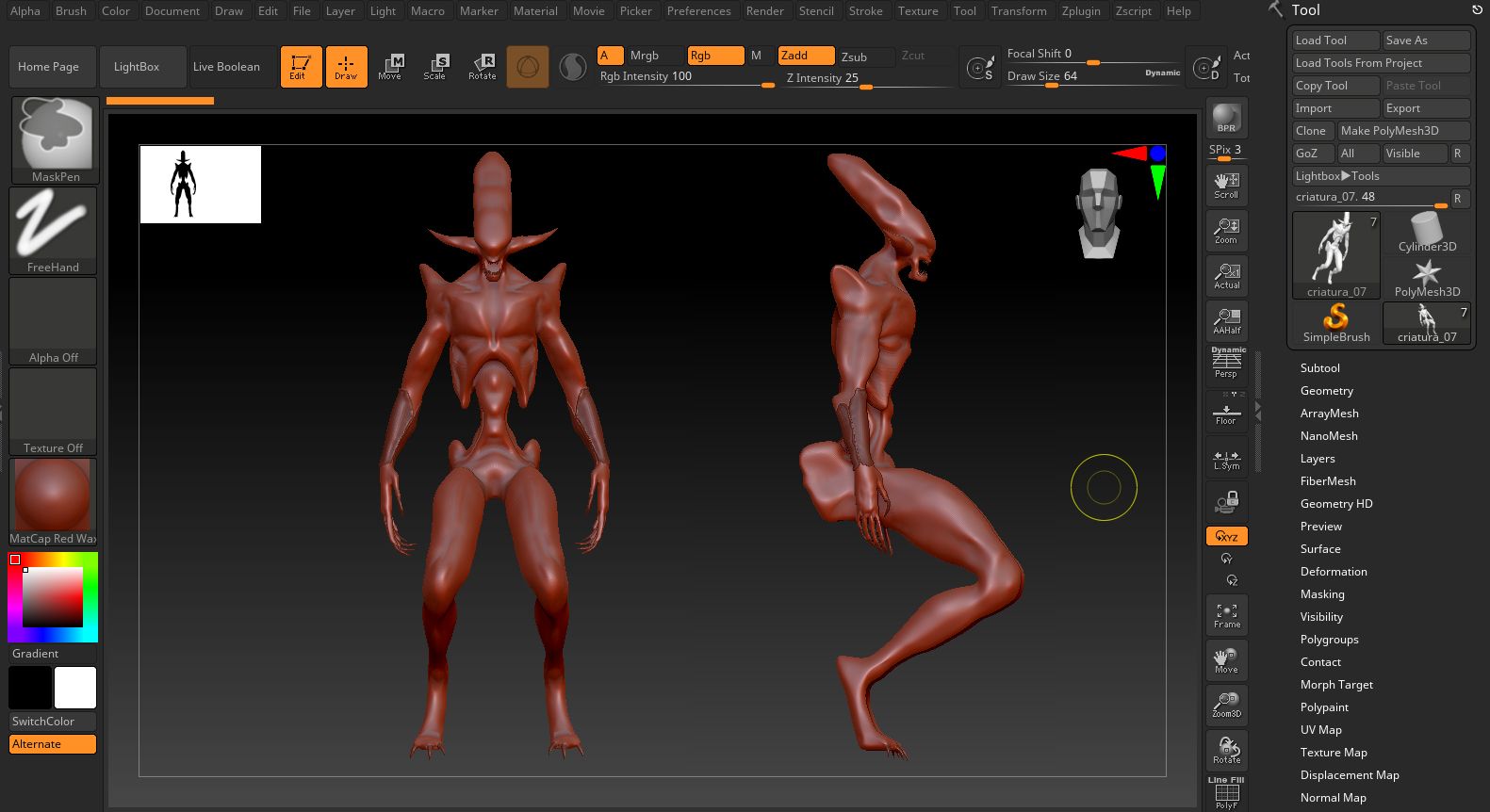Select the FreeHand stroke icon
The image size is (1490, 812).
(54, 229)
